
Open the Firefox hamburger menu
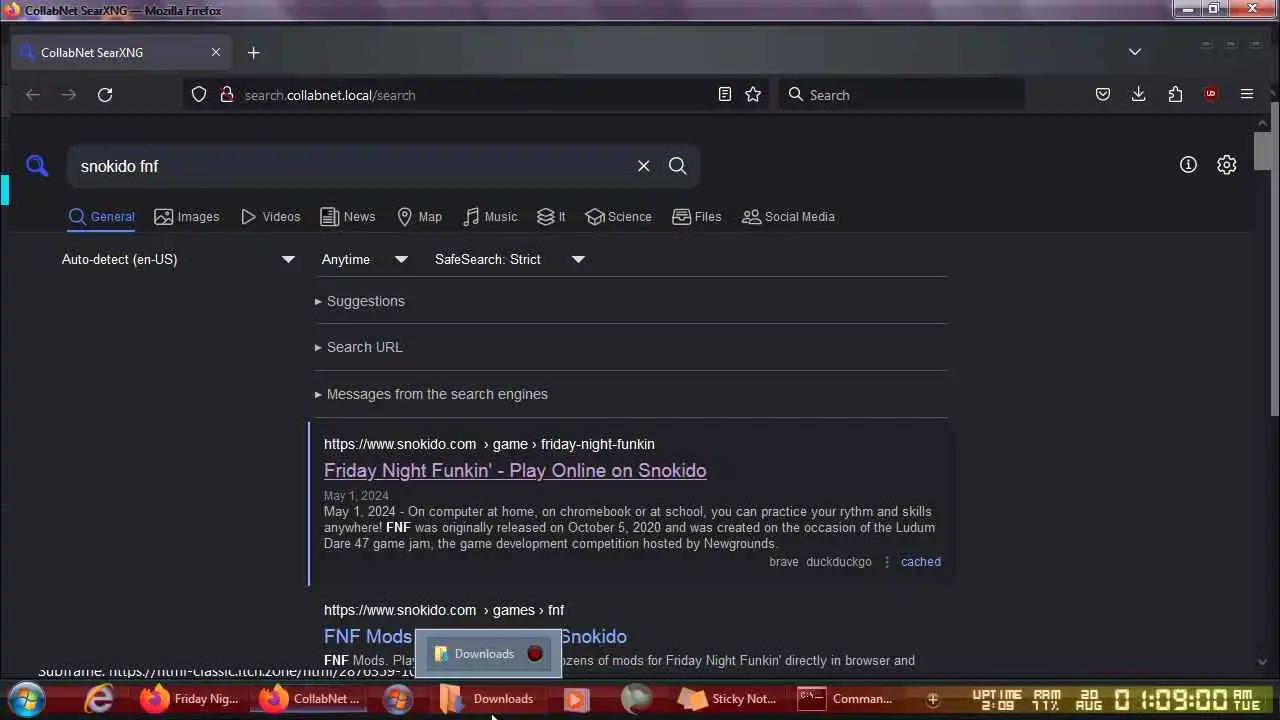[x=1247, y=95]
